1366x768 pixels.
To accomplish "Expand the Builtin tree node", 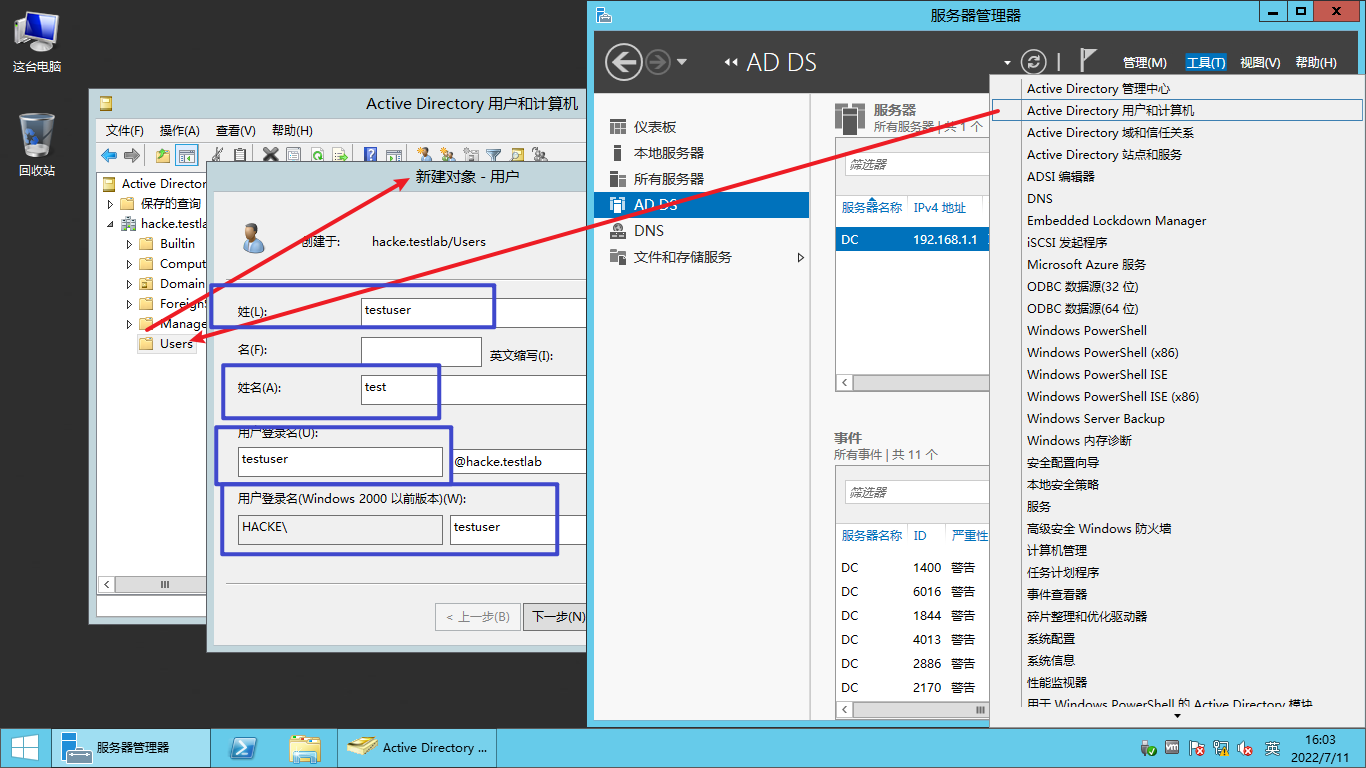I will point(129,244).
